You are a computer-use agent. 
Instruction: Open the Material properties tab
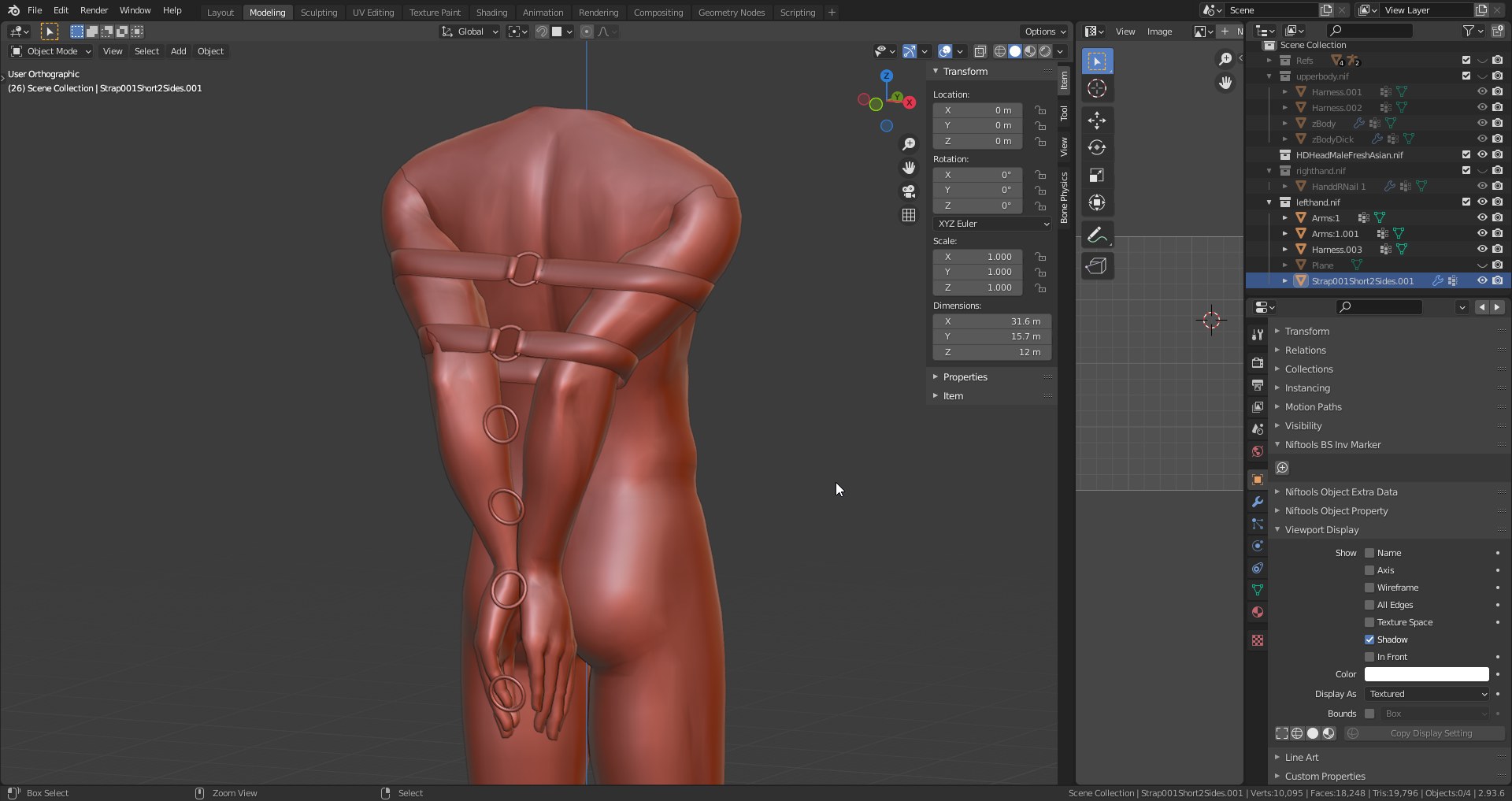1258,612
